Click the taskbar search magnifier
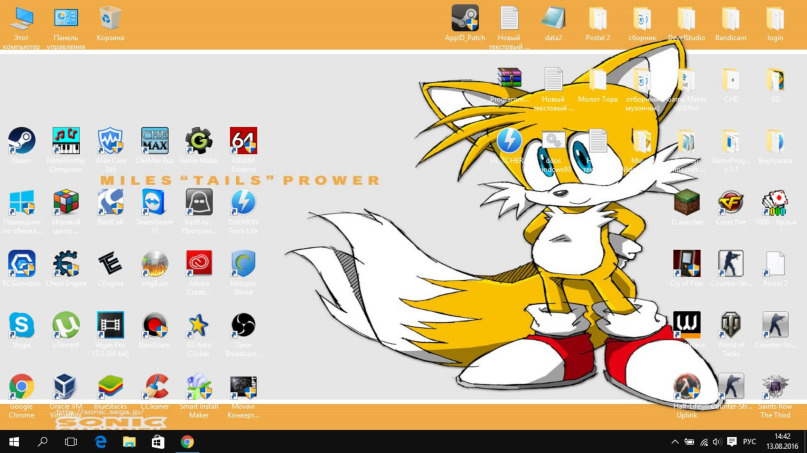 click(x=43, y=441)
